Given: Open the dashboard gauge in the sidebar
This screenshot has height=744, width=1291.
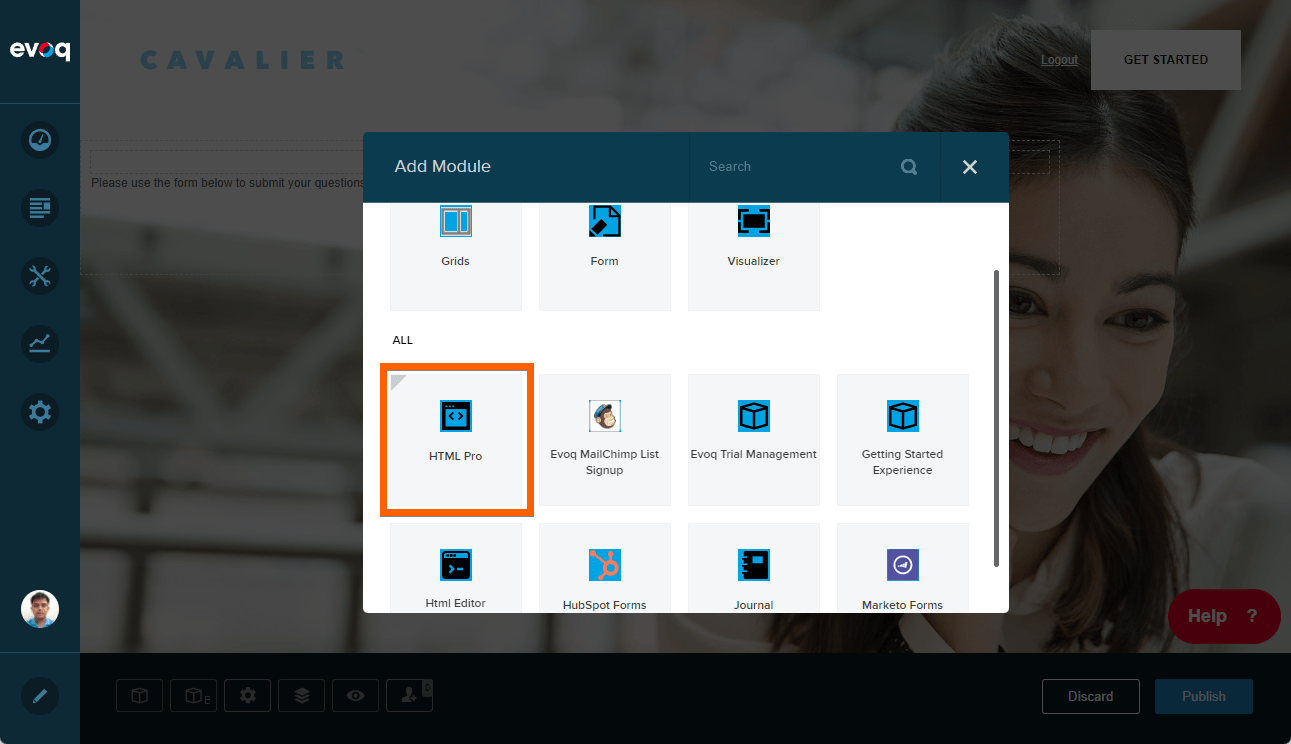Looking at the screenshot, I should click(40, 140).
